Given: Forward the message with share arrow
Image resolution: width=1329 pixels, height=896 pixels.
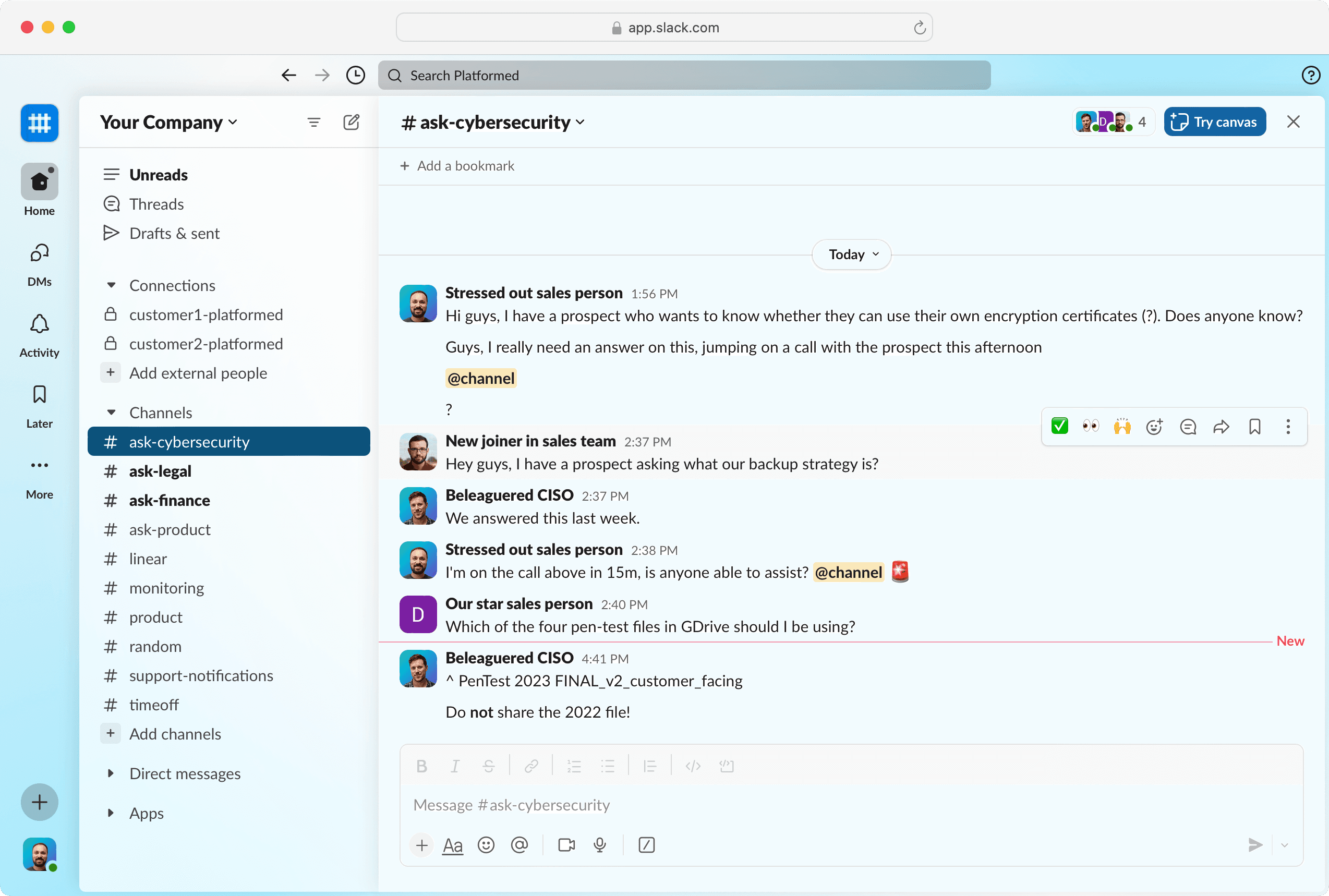Looking at the screenshot, I should pyautogui.click(x=1221, y=427).
